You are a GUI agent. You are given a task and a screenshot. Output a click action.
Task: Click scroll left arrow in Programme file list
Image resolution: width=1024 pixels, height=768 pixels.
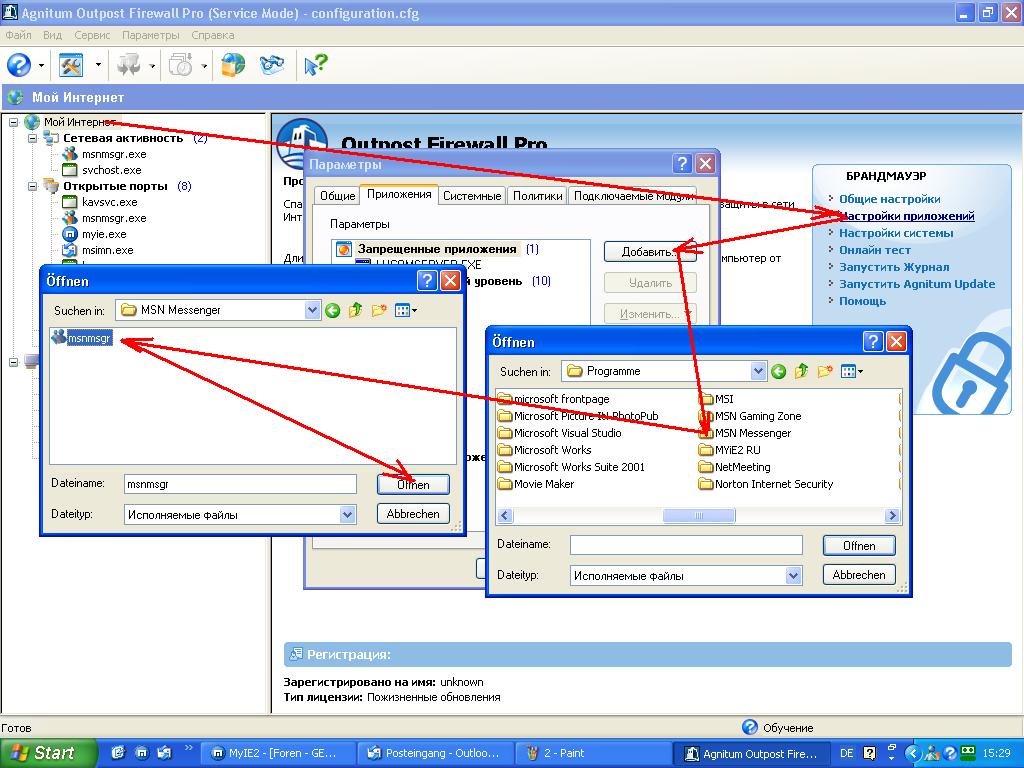pyautogui.click(x=505, y=516)
